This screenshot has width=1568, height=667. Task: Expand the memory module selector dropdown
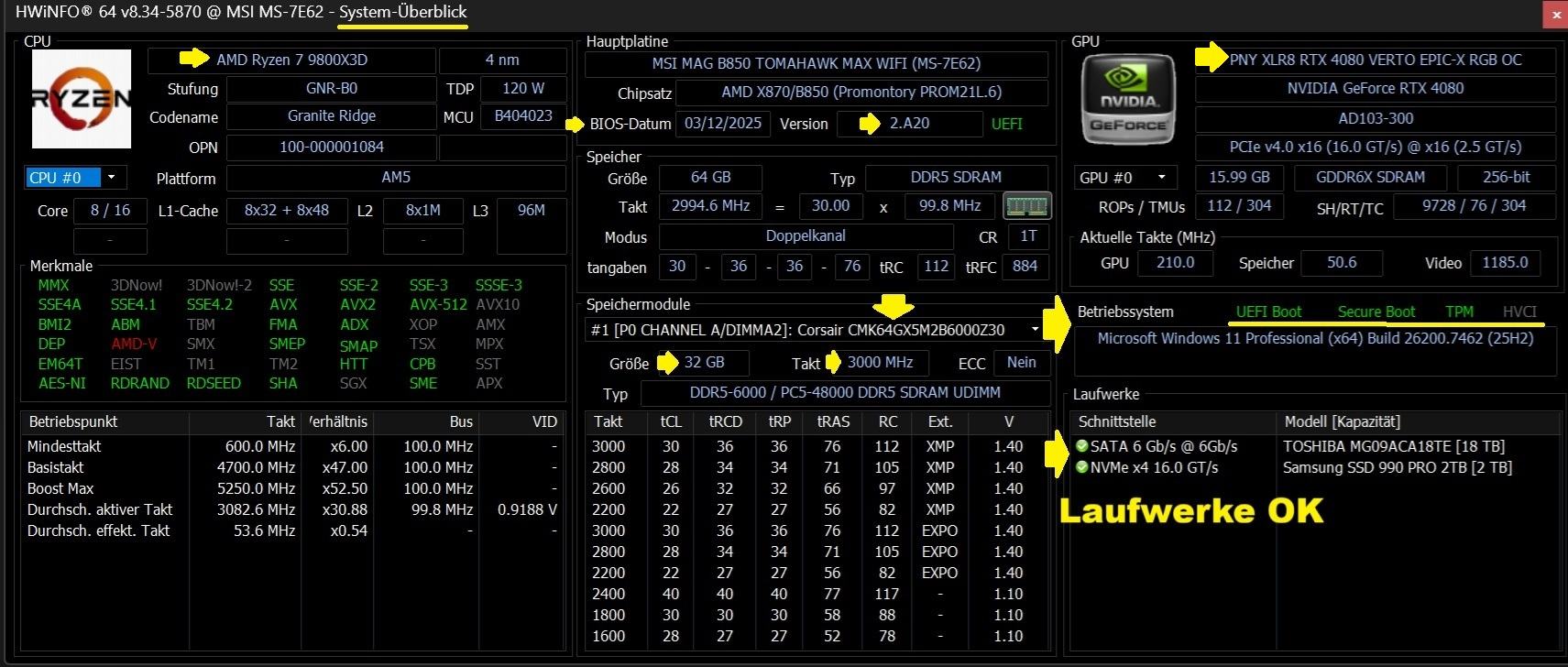pos(1036,330)
